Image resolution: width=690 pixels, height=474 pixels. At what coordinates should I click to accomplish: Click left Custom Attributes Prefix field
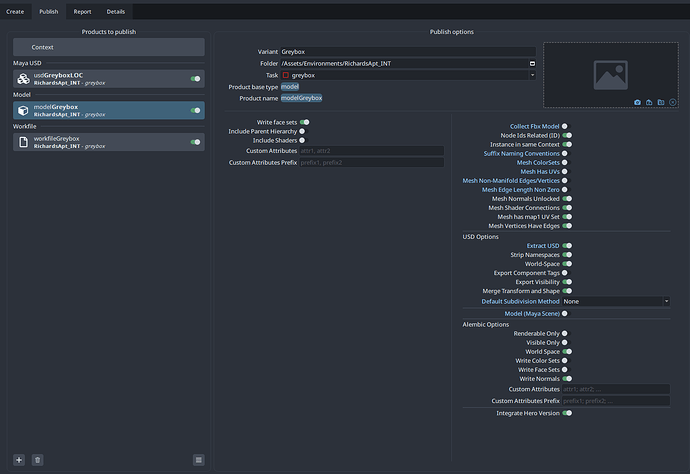[371, 163]
